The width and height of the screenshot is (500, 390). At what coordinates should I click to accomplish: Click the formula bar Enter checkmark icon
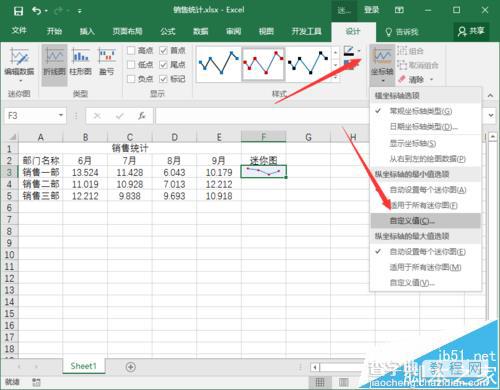click(x=119, y=116)
